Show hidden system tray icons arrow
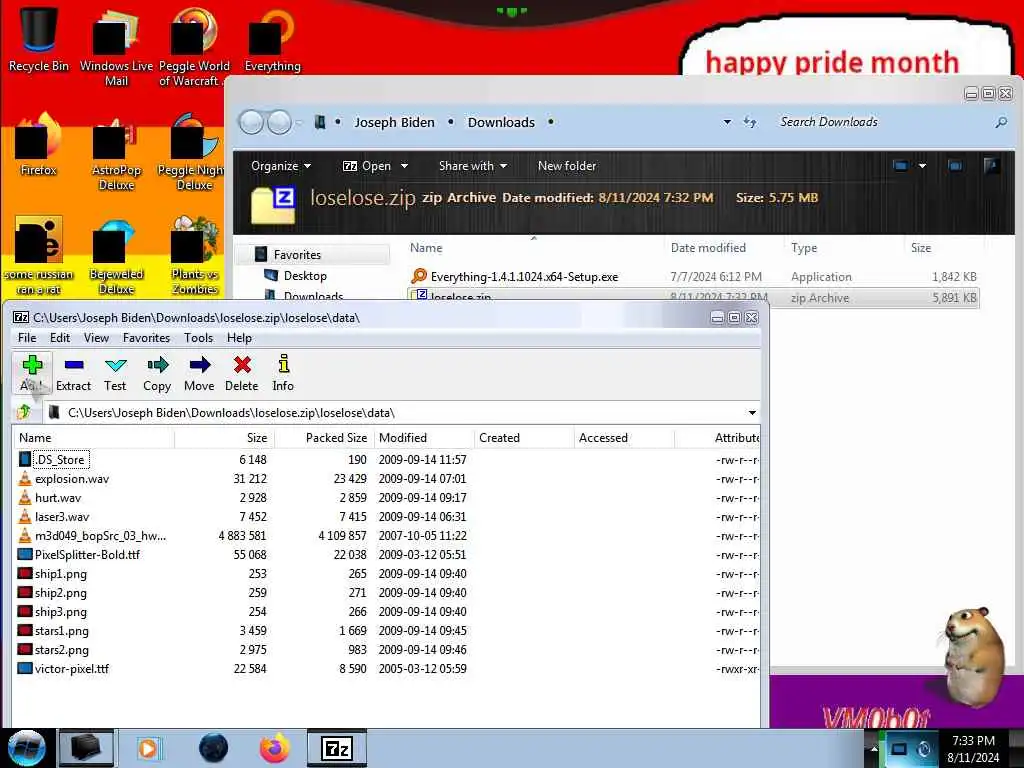The width and height of the screenshot is (1024, 768). point(873,748)
